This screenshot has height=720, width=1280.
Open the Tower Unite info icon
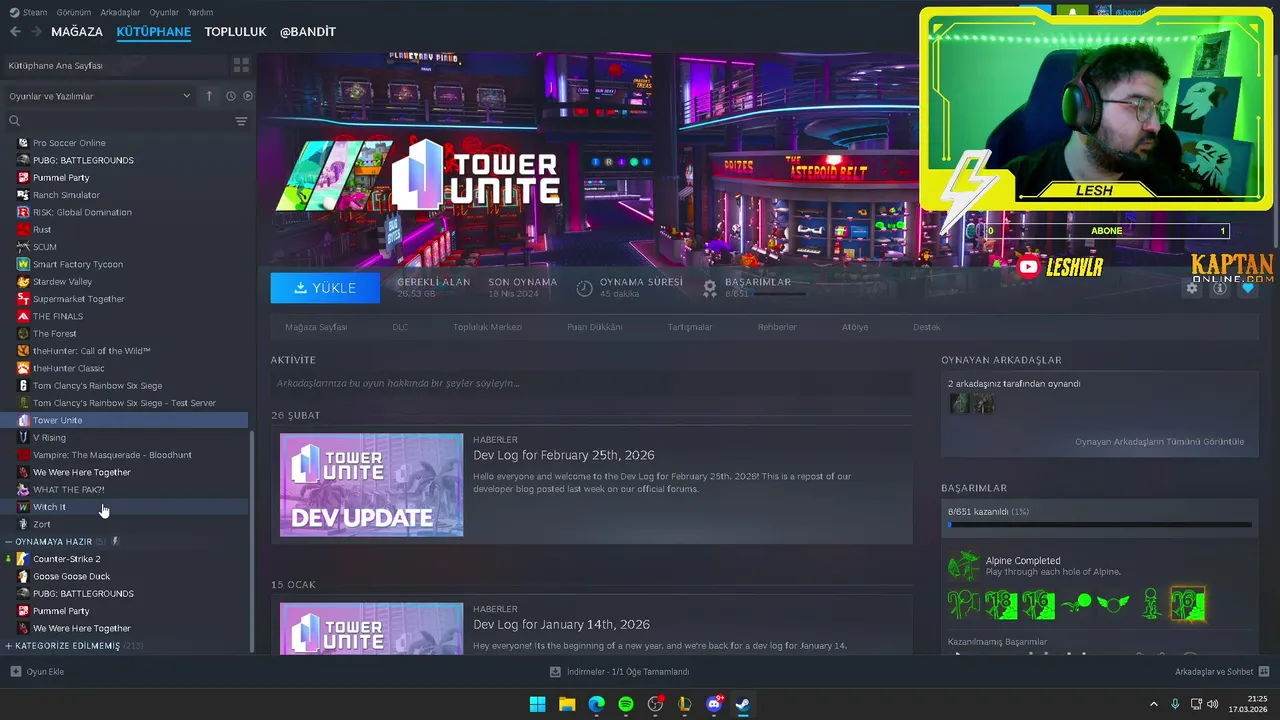(1219, 288)
